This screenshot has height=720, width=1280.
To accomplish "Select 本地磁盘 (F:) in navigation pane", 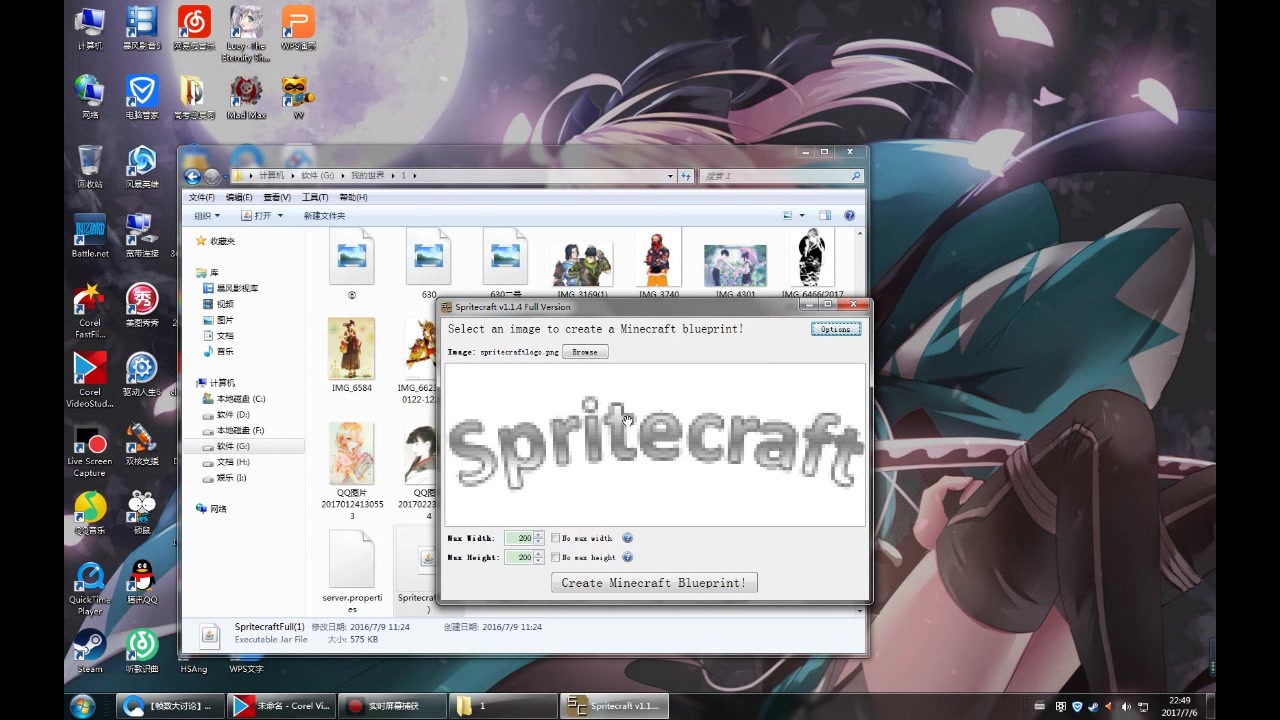I will (x=234, y=431).
